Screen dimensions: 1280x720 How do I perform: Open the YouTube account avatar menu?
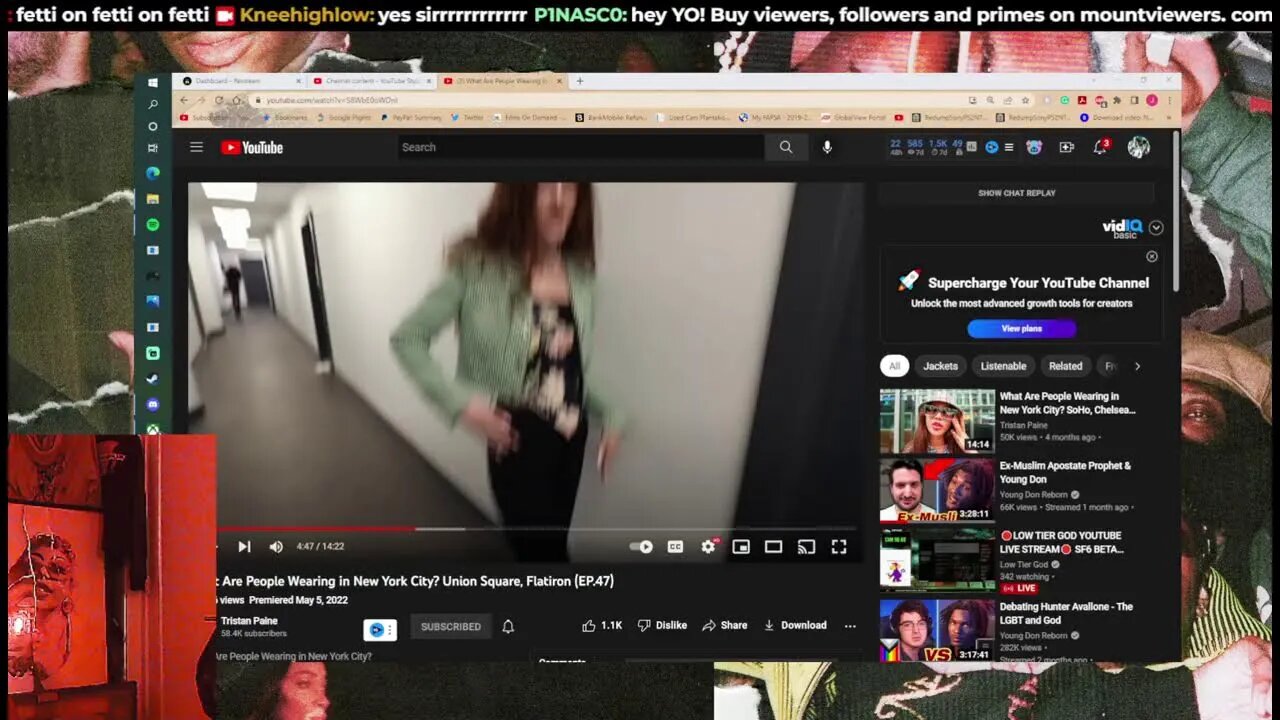(1138, 147)
